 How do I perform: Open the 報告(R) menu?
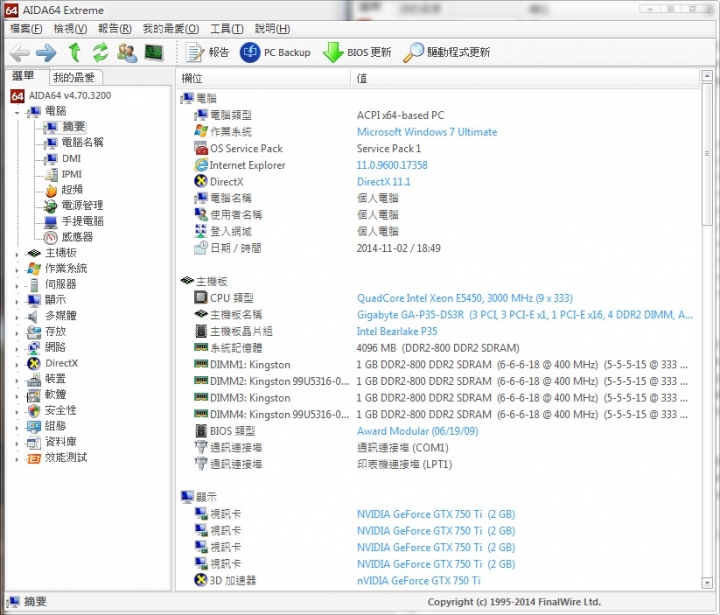point(115,28)
